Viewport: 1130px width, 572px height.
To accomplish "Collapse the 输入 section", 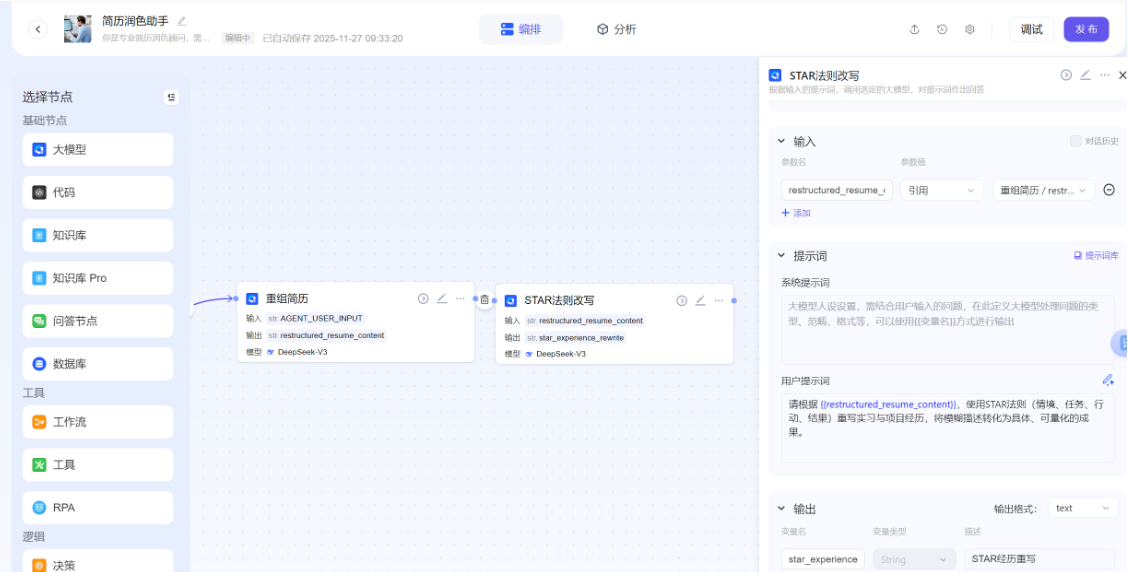I will 780,142.
